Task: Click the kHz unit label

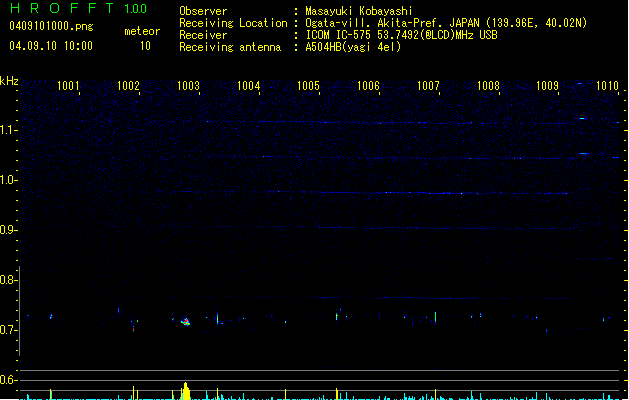Action: [x=9, y=81]
